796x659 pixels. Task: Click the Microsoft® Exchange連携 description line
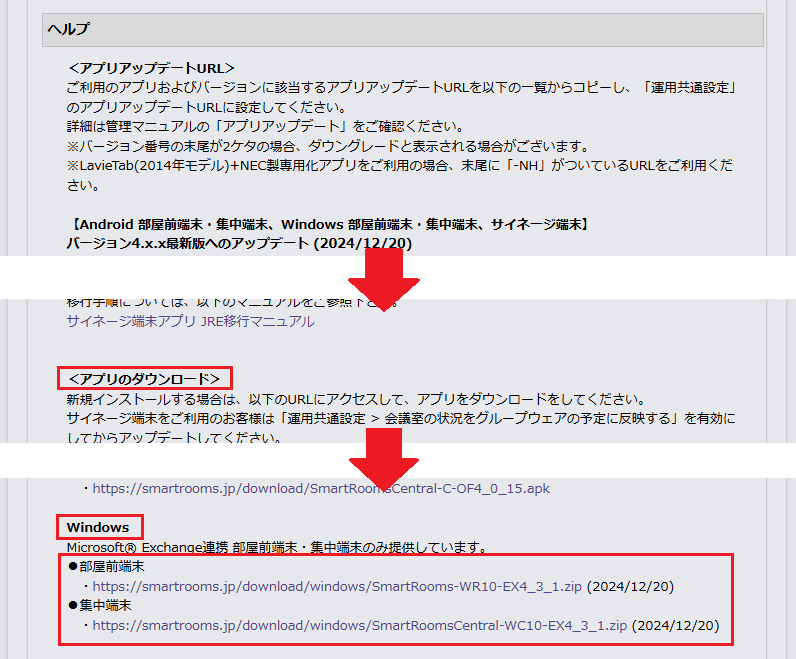click(x=276, y=547)
